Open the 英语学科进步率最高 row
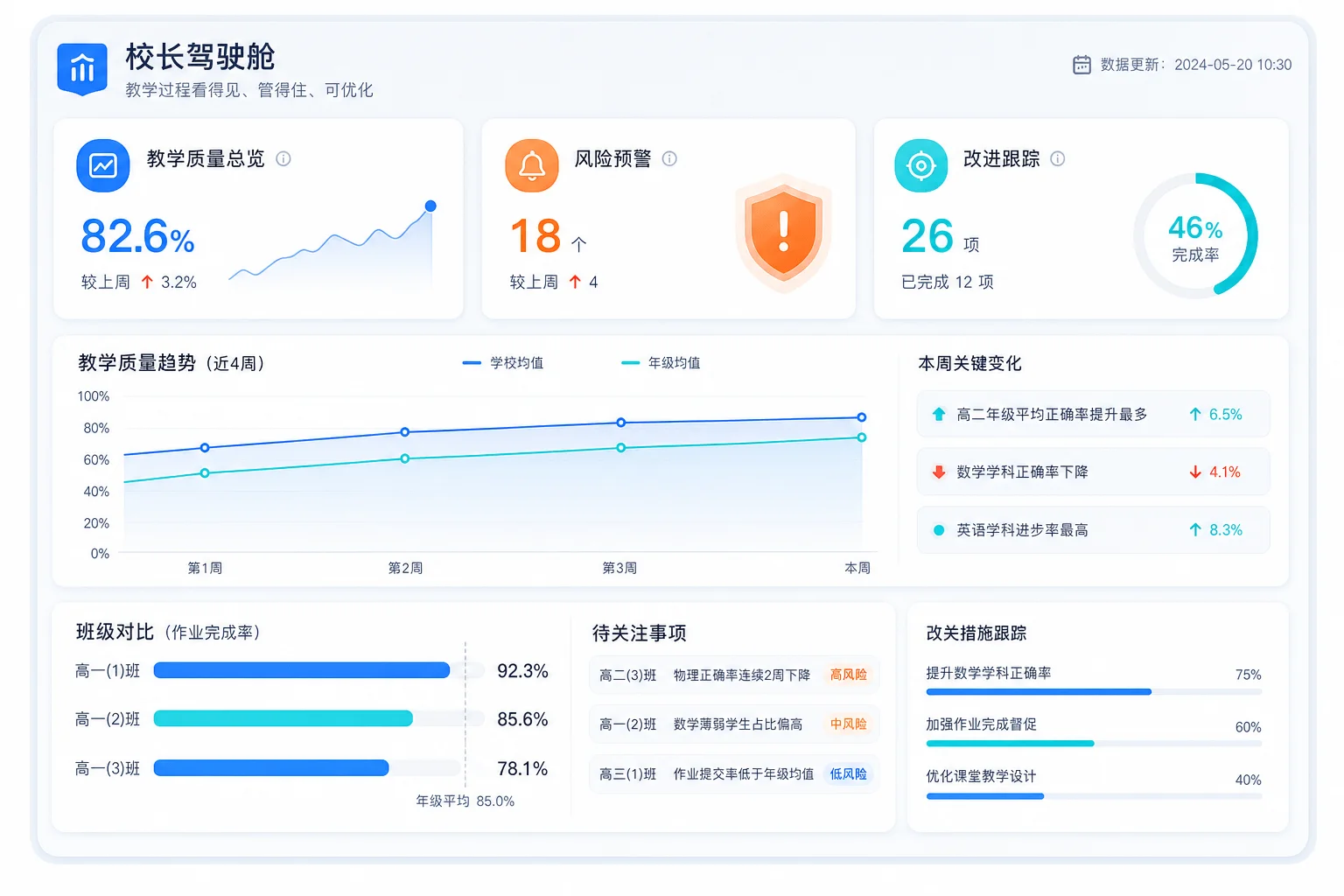 (x=1093, y=529)
